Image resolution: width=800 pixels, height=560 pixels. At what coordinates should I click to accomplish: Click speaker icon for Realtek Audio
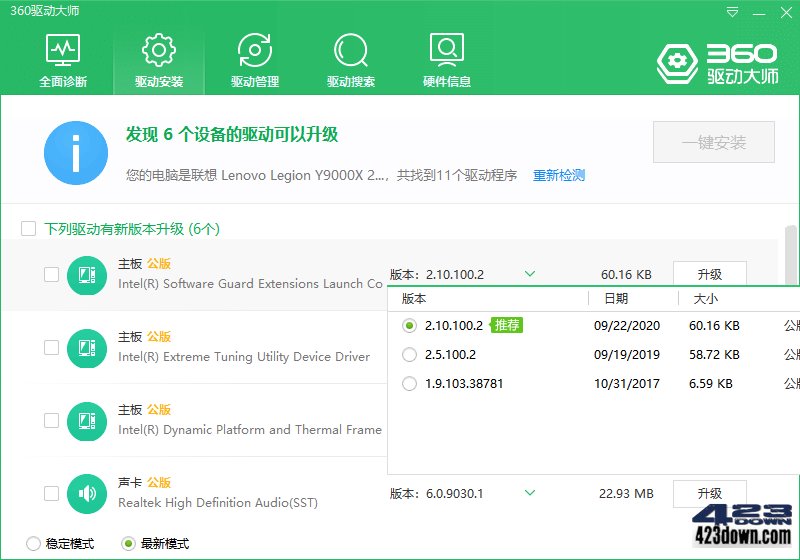pyautogui.click(x=87, y=494)
